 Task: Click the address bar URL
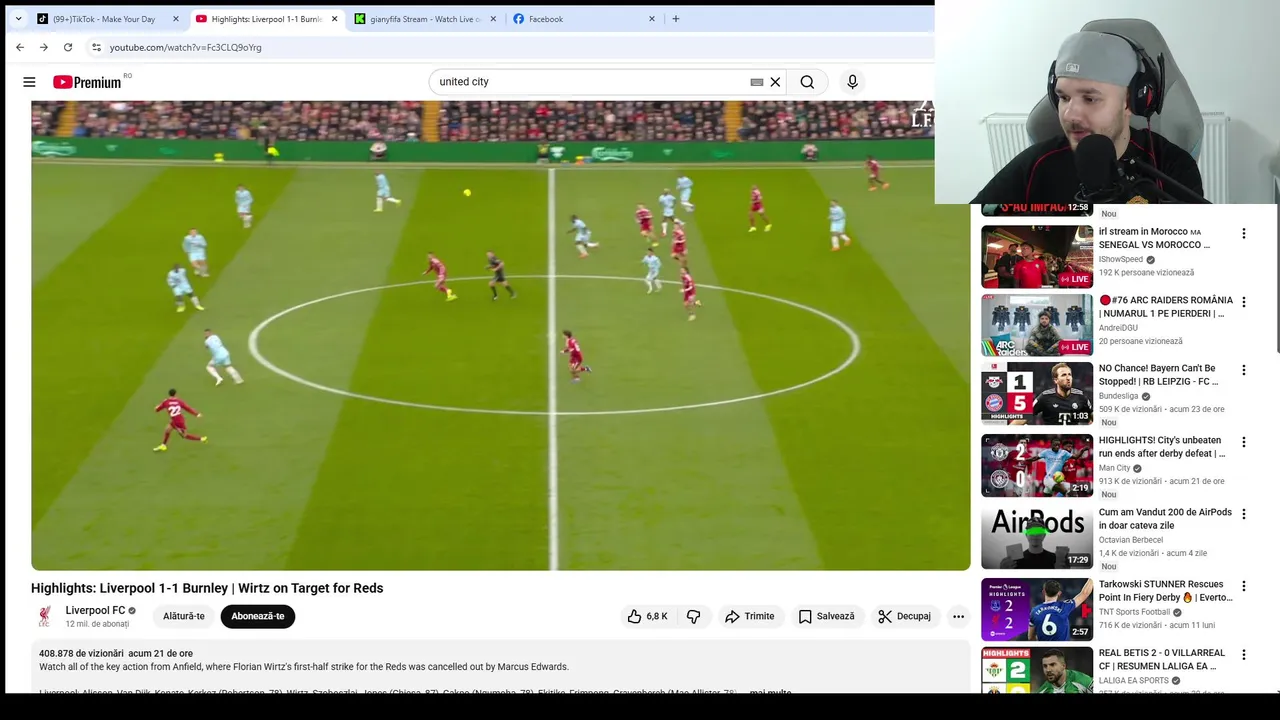[186, 47]
